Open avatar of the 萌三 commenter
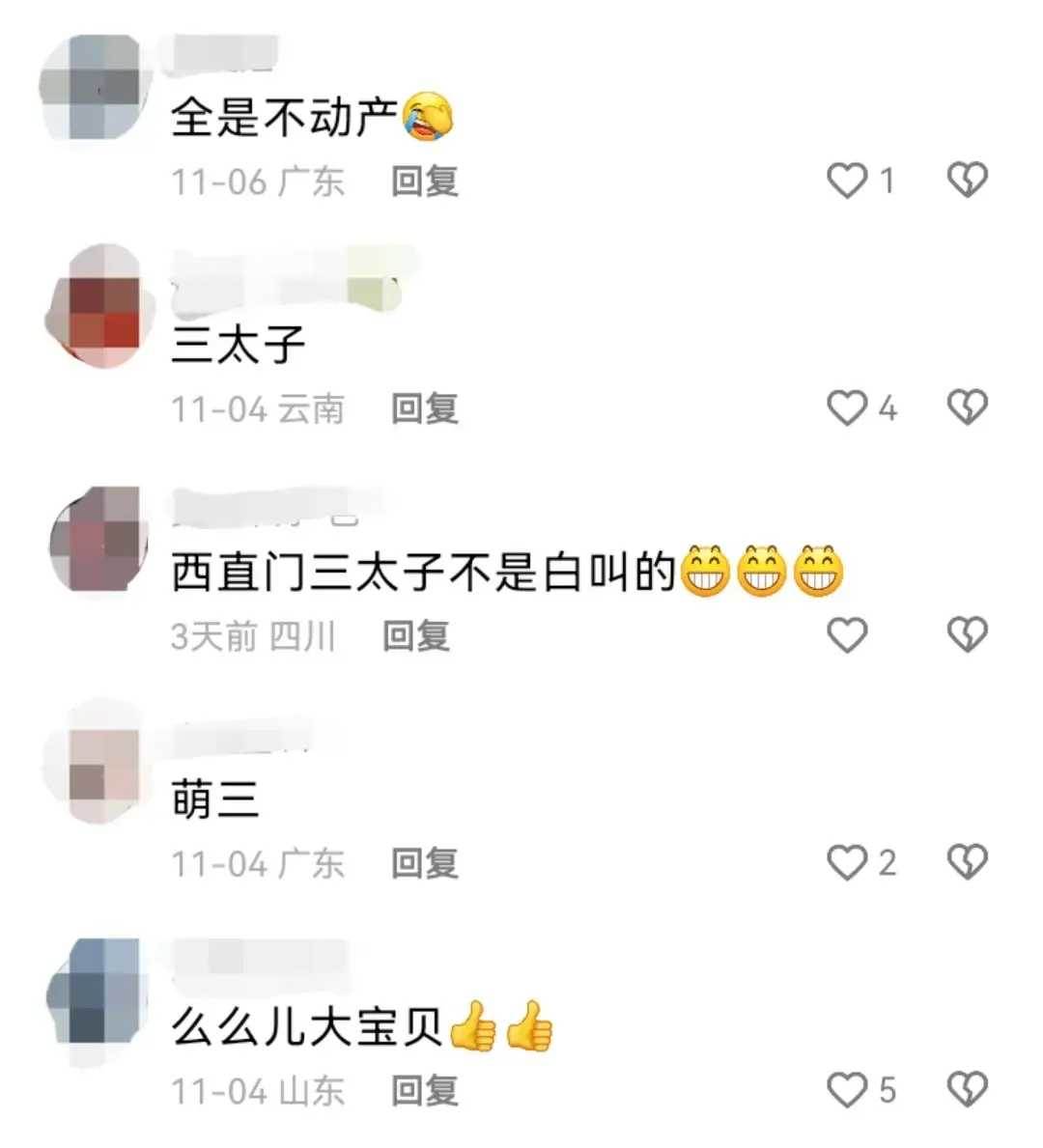Viewport: 1043px width, 1148px height. tap(99, 762)
